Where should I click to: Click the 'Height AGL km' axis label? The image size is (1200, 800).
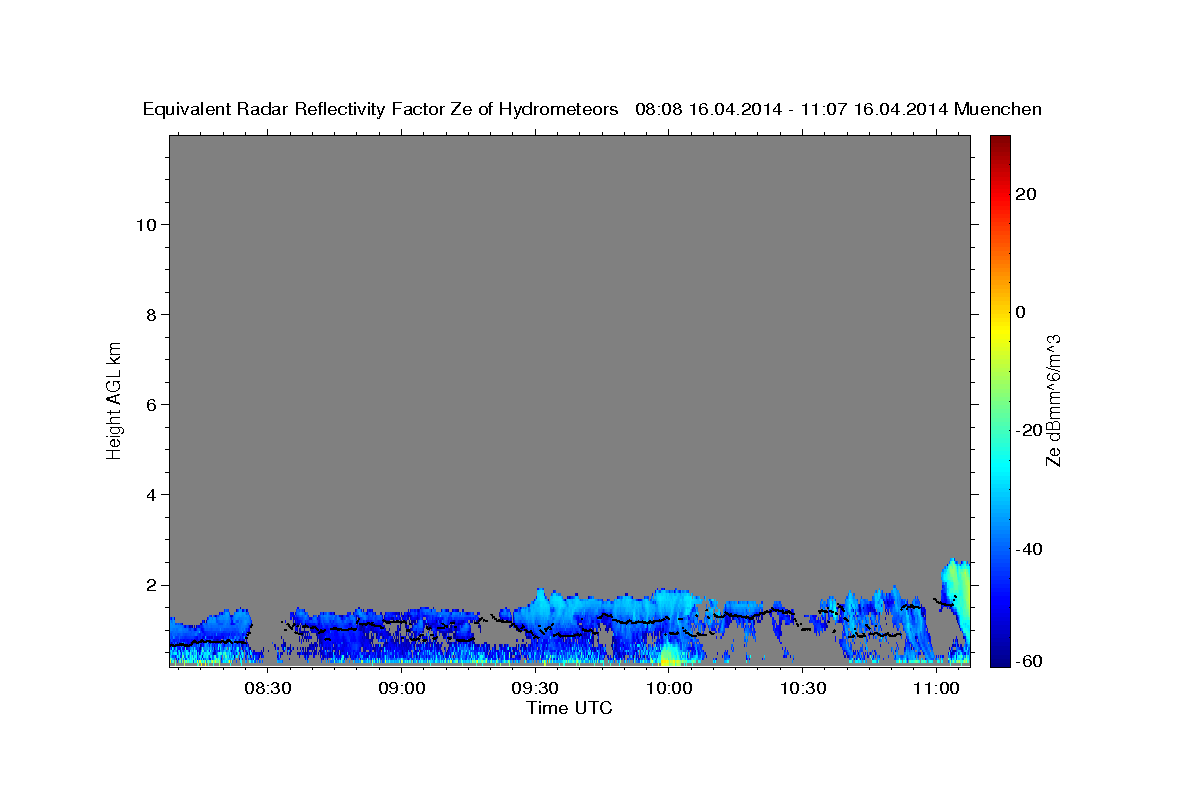click(114, 399)
